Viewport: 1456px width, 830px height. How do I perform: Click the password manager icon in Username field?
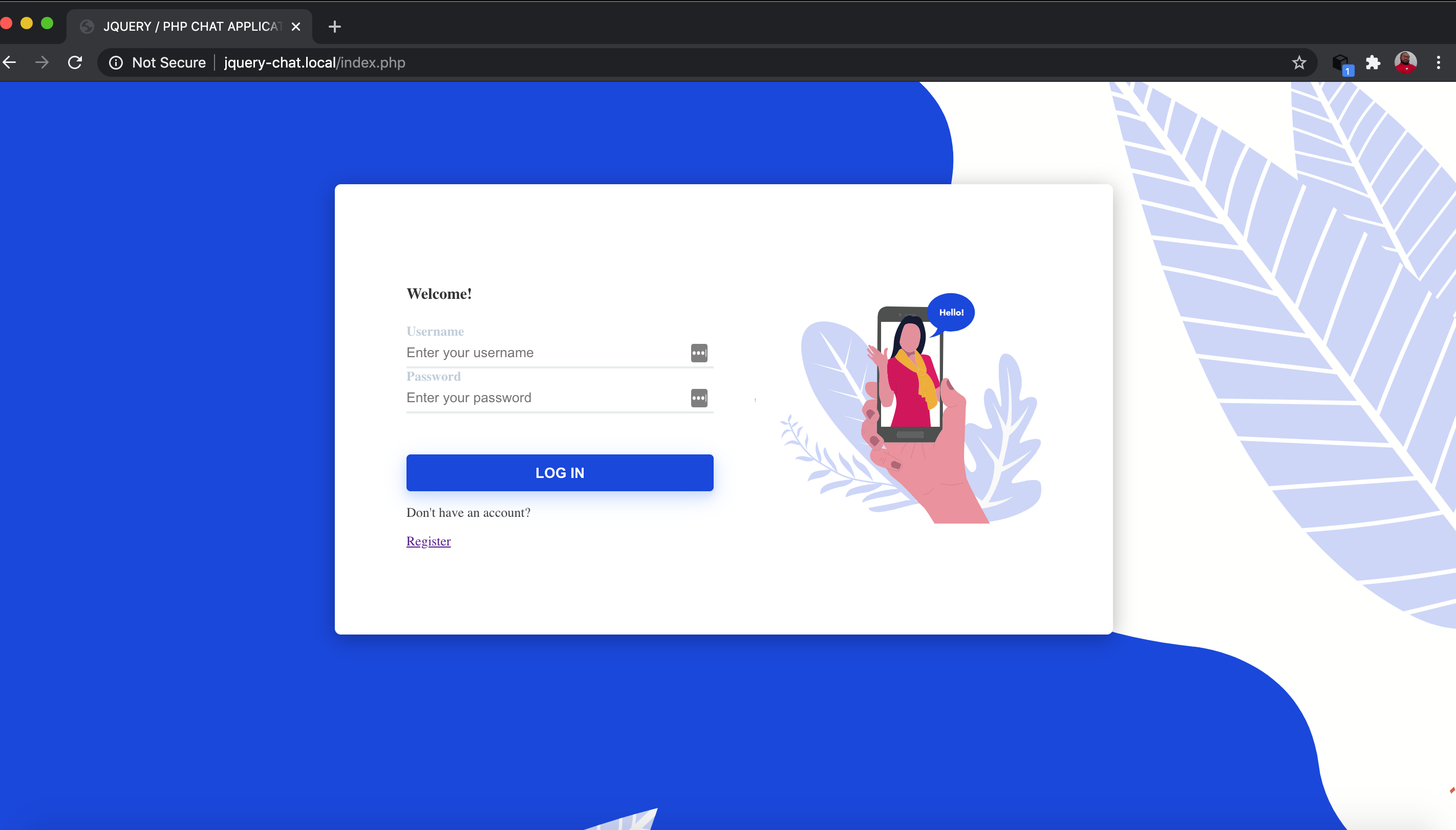699,353
